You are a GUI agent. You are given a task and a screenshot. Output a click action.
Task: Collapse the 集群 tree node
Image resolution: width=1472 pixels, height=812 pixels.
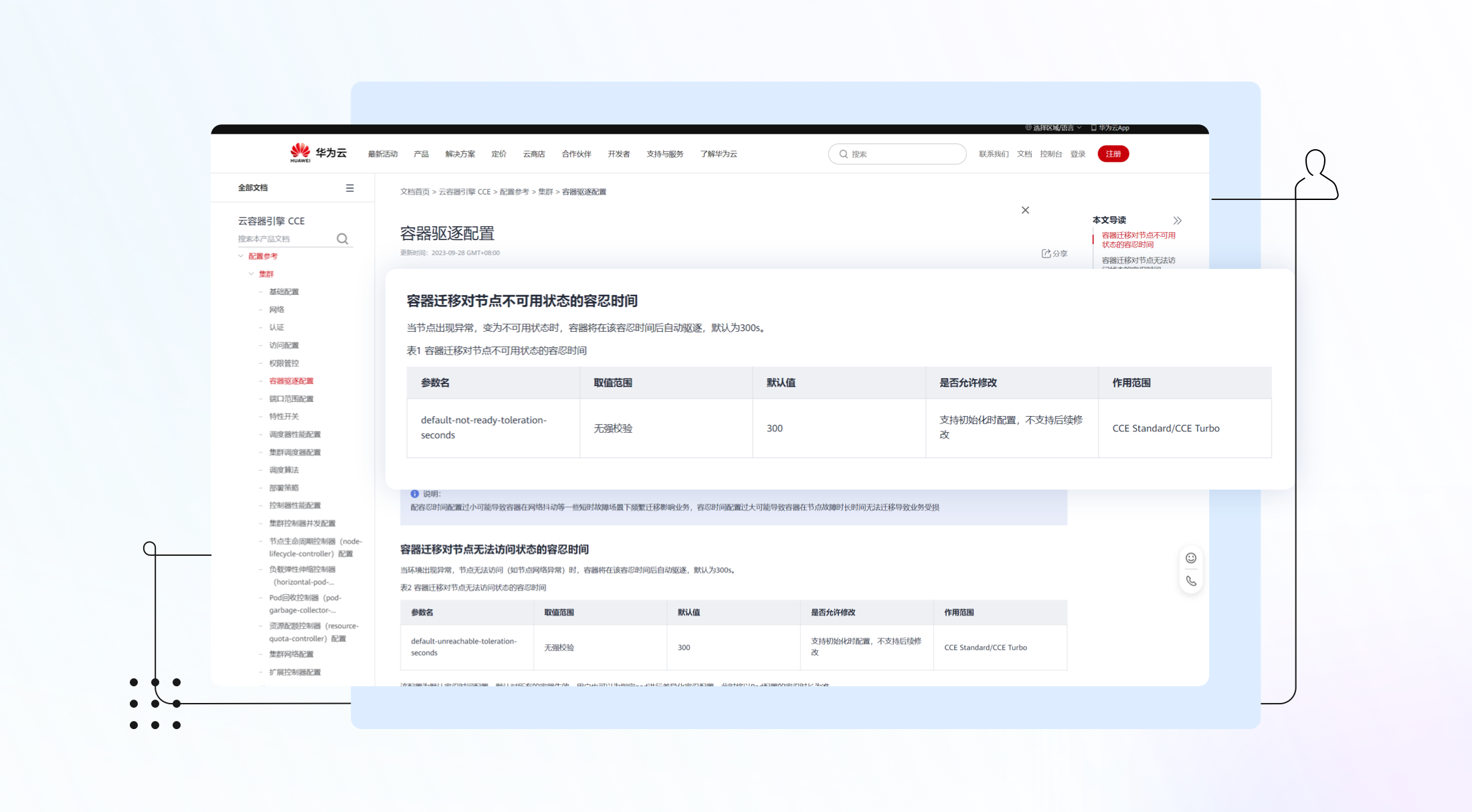coord(252,274)
